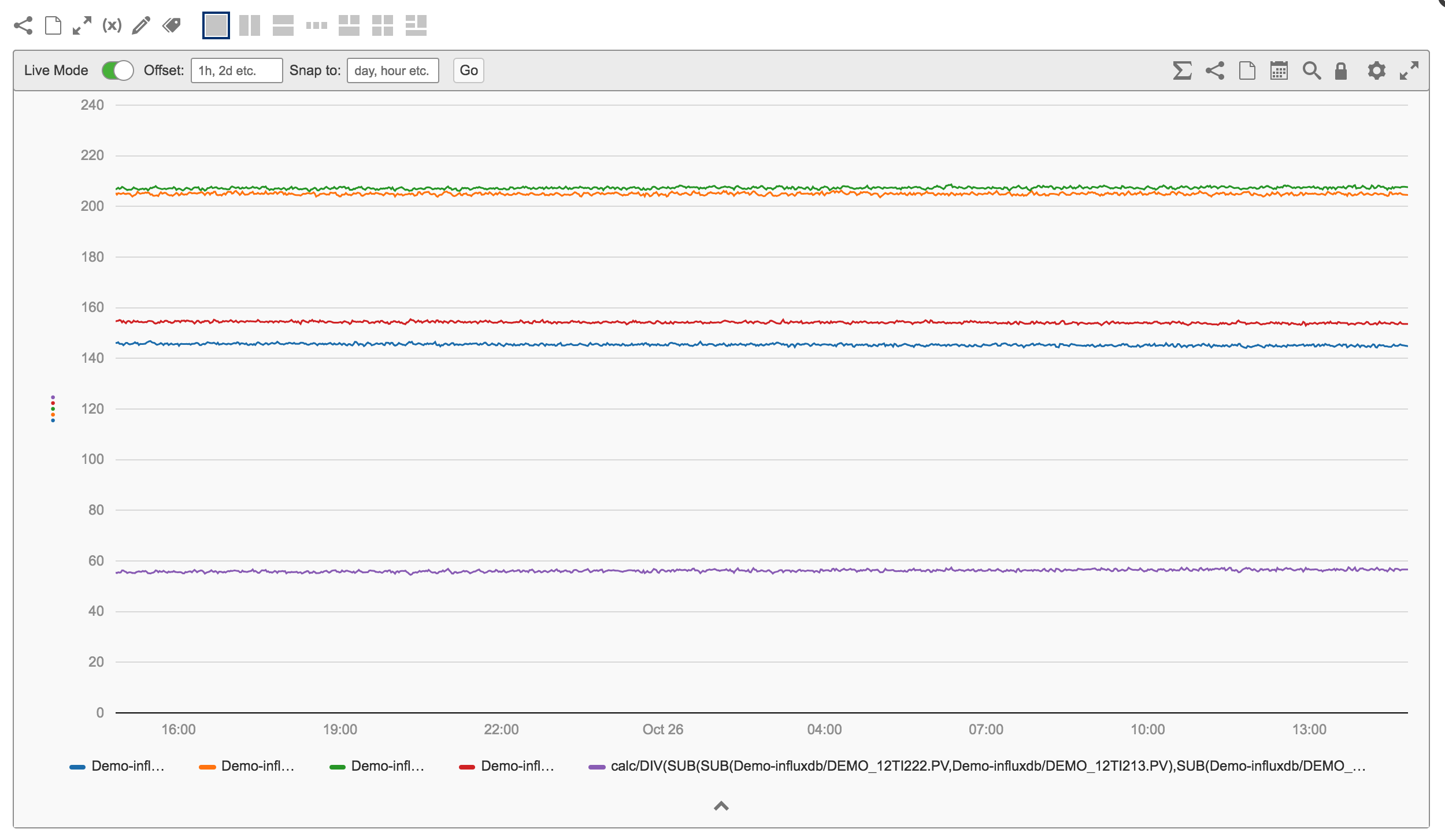1445x840 pixels.
Task: Click the Offset input field
Action: pyautogui.click(x=237, y=70)
